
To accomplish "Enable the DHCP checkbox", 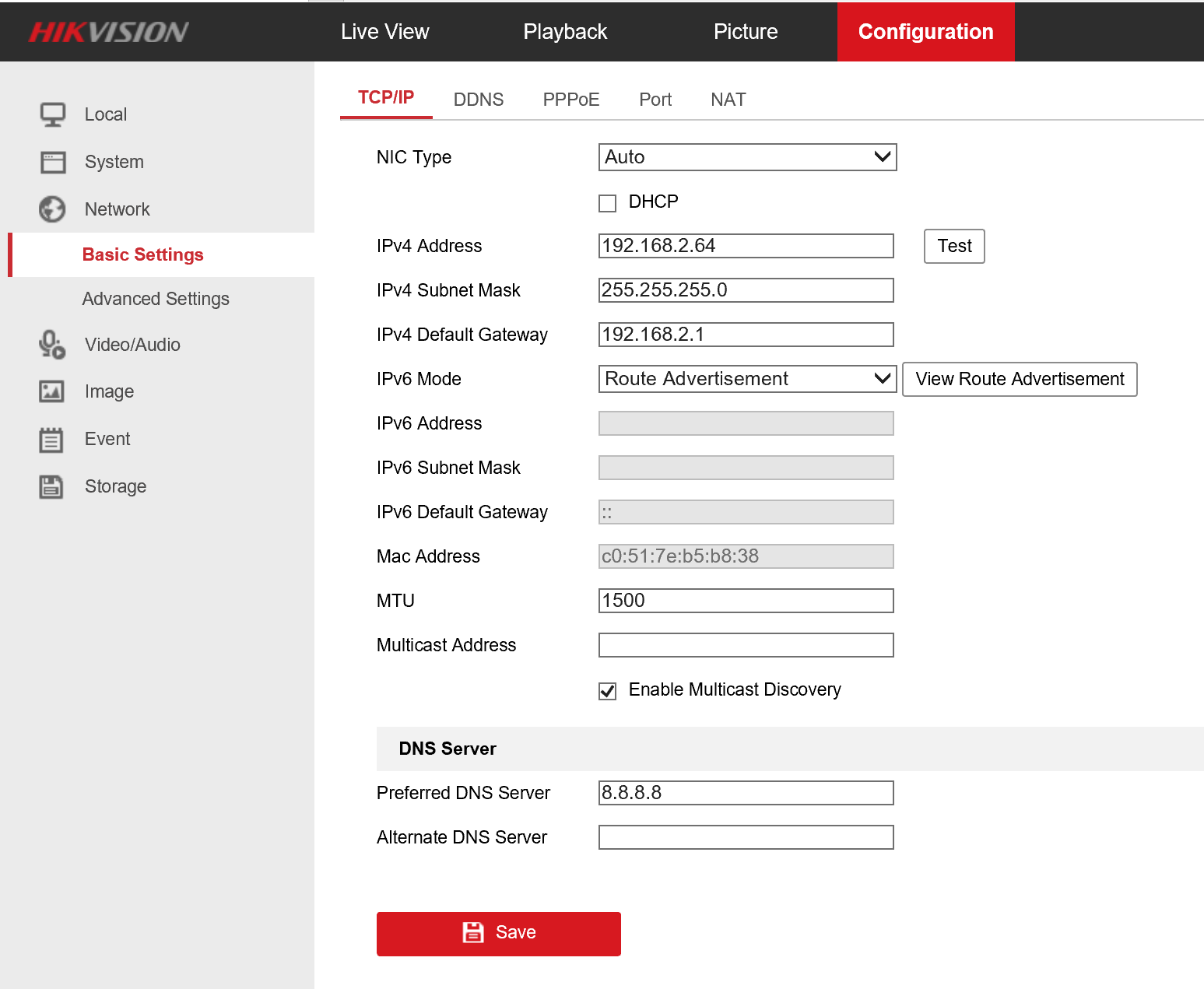I will click(x=607, y=203).
